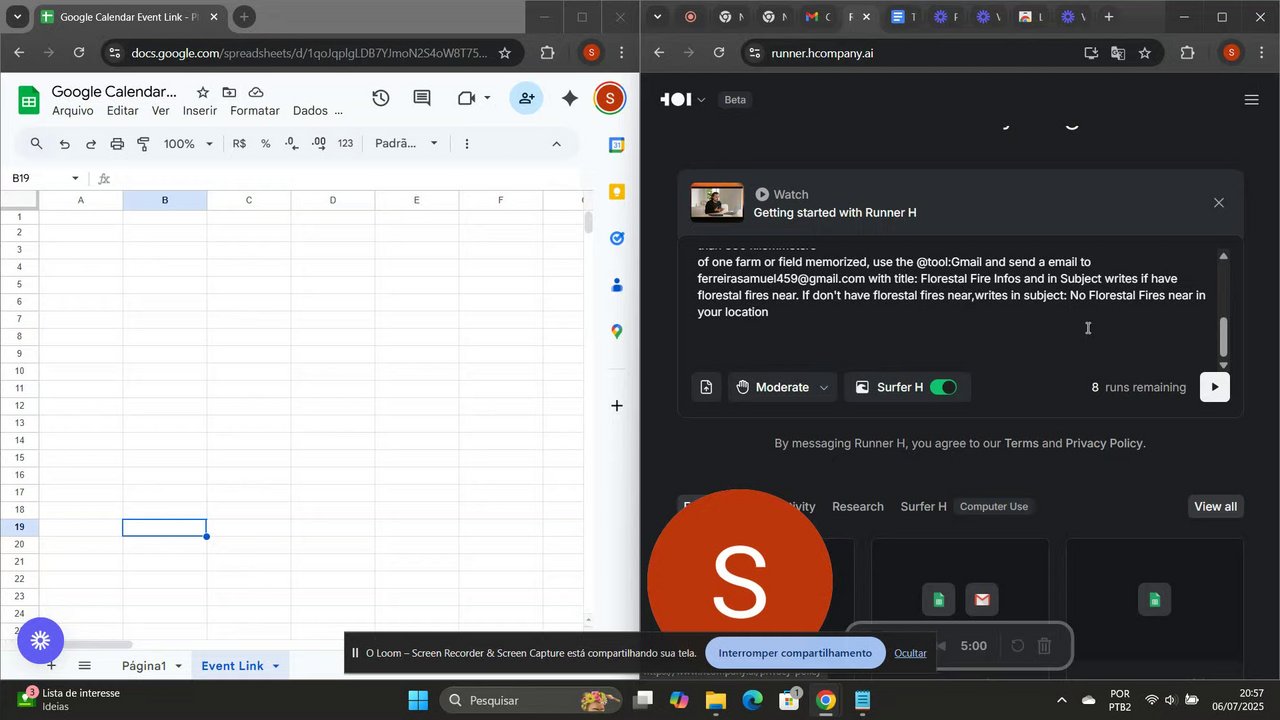Image resolution: width=1280 pixels, height=720 pixels.
Task: Close the Getting started video banner
Action: 1218,203
